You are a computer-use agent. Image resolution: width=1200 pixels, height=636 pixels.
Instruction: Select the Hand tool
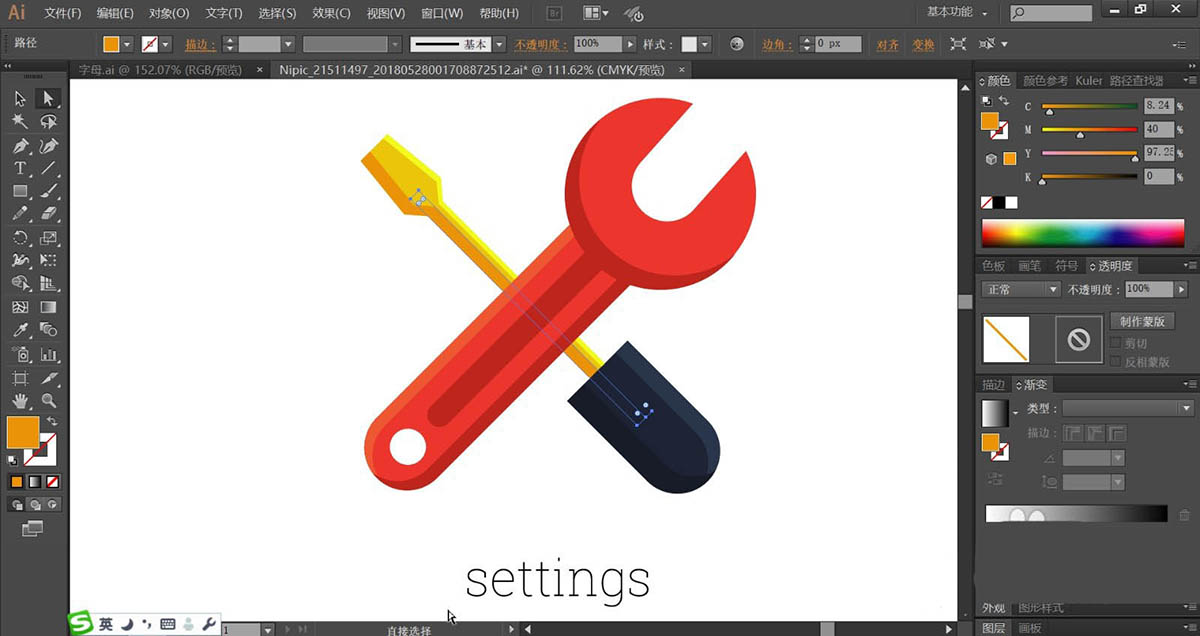tap(20, 401)
